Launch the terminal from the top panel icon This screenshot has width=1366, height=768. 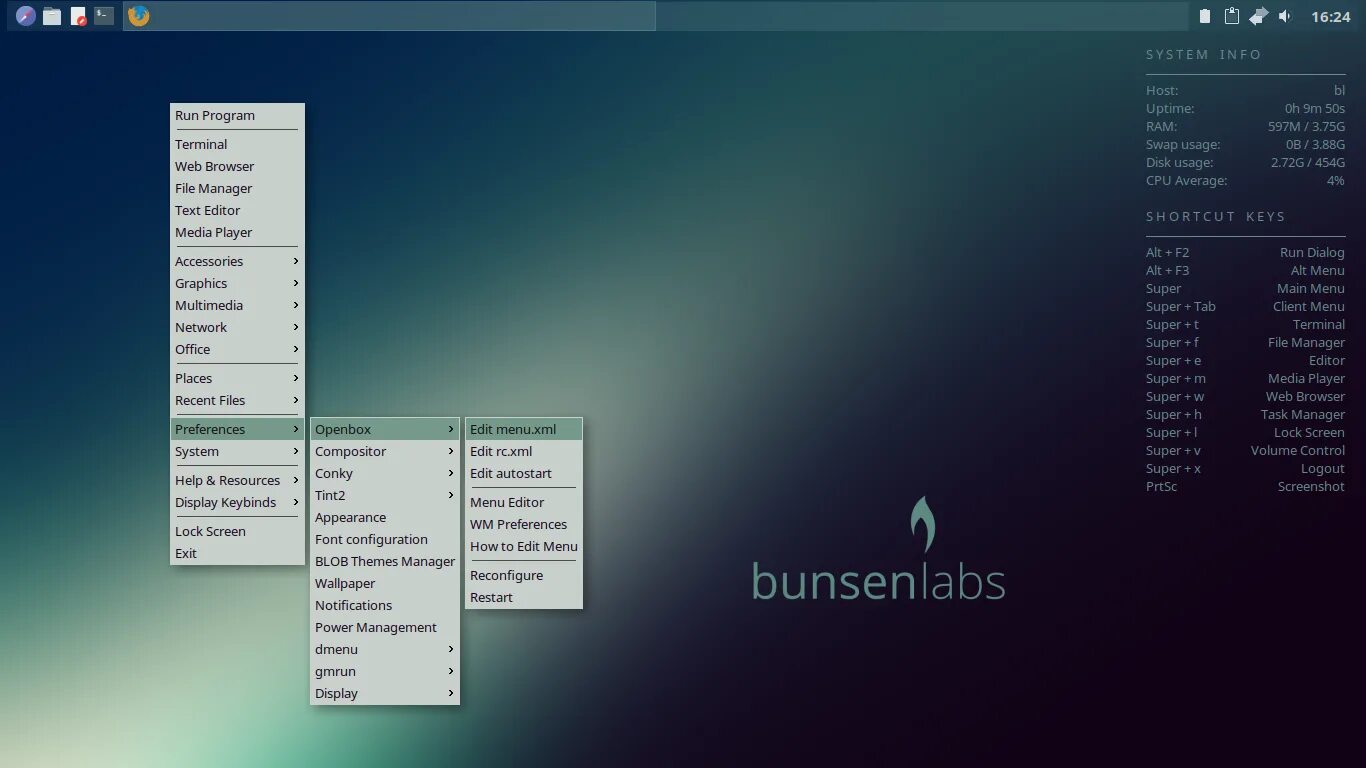(x=104, y=16)
